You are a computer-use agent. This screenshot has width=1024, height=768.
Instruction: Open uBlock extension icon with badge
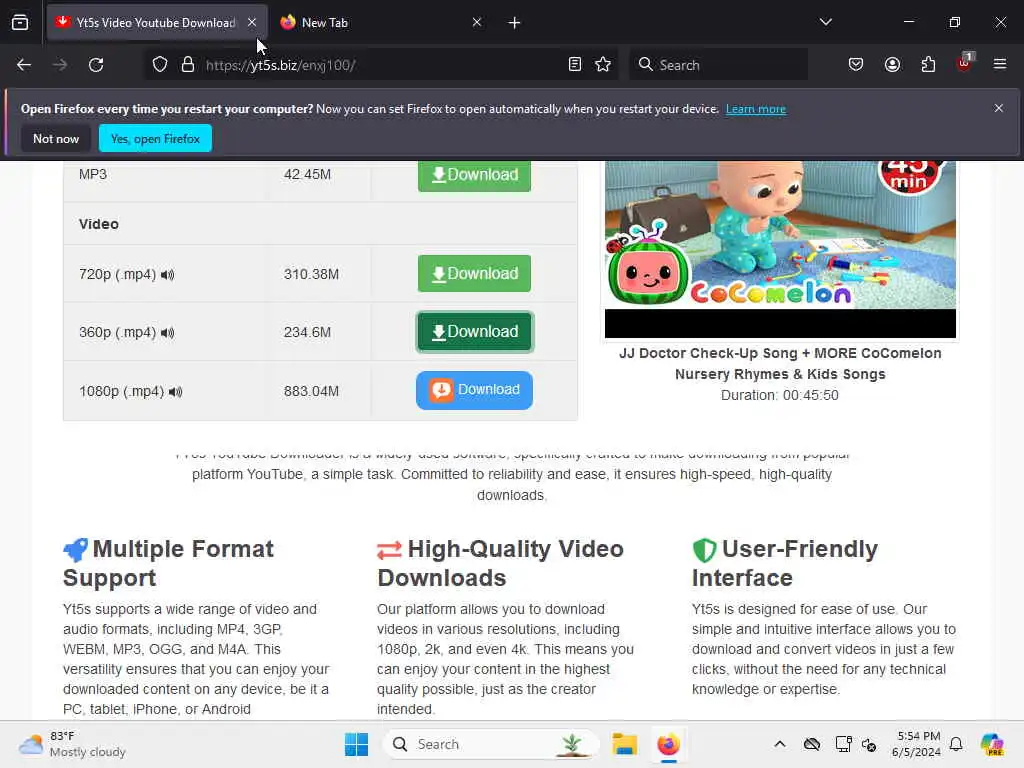pos(965,63)
